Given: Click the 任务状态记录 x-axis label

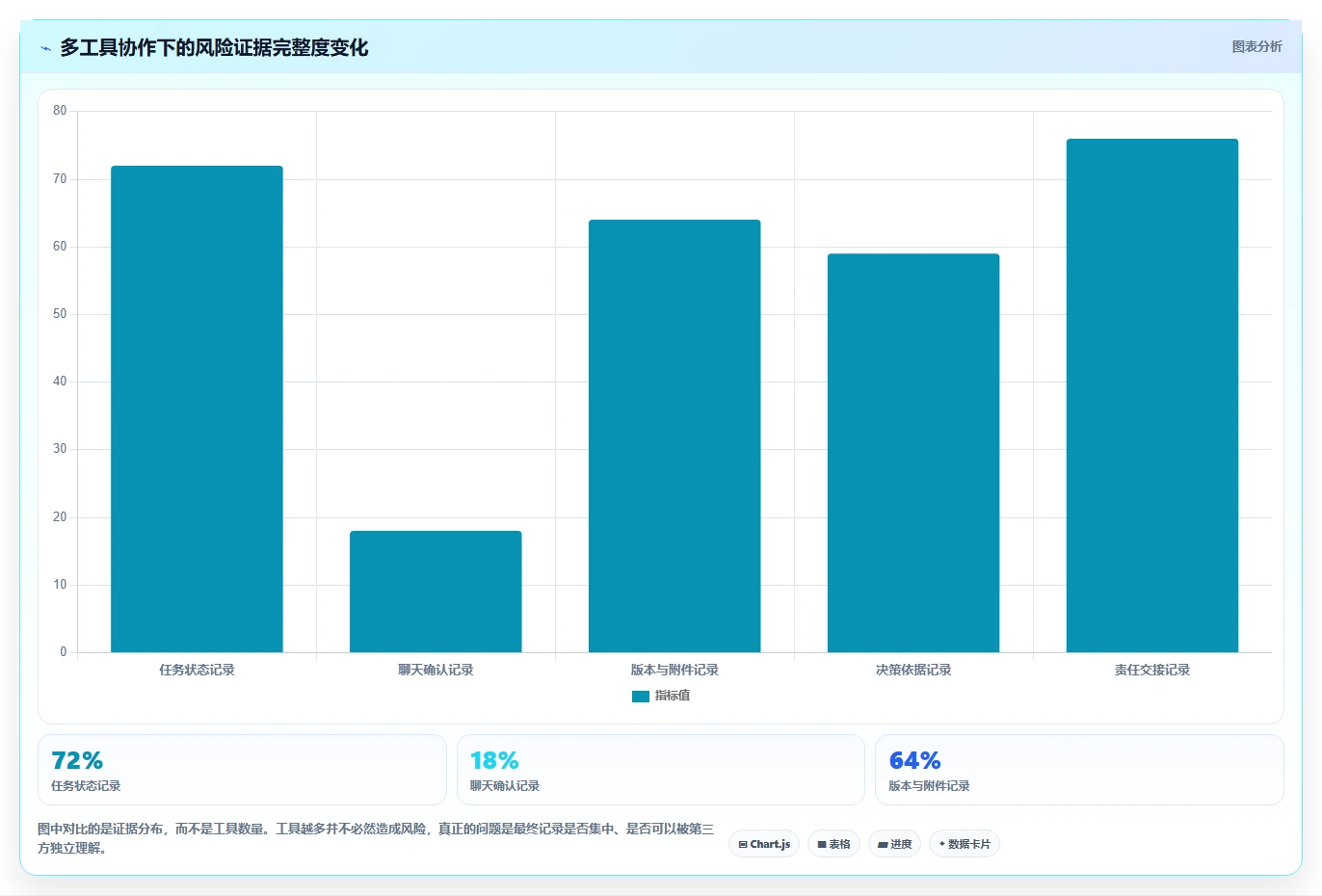Looking at the screenshot, I should coord(197,670).
